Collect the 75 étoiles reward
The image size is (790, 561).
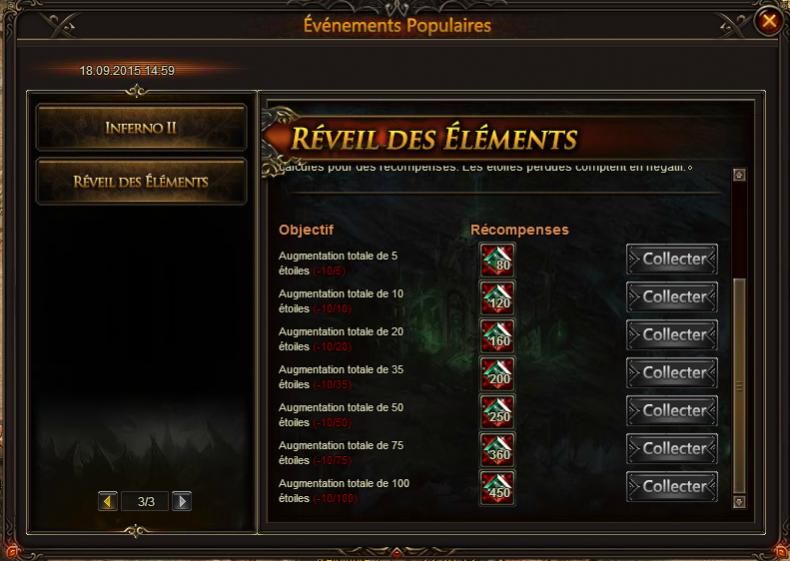coord(672,449)
